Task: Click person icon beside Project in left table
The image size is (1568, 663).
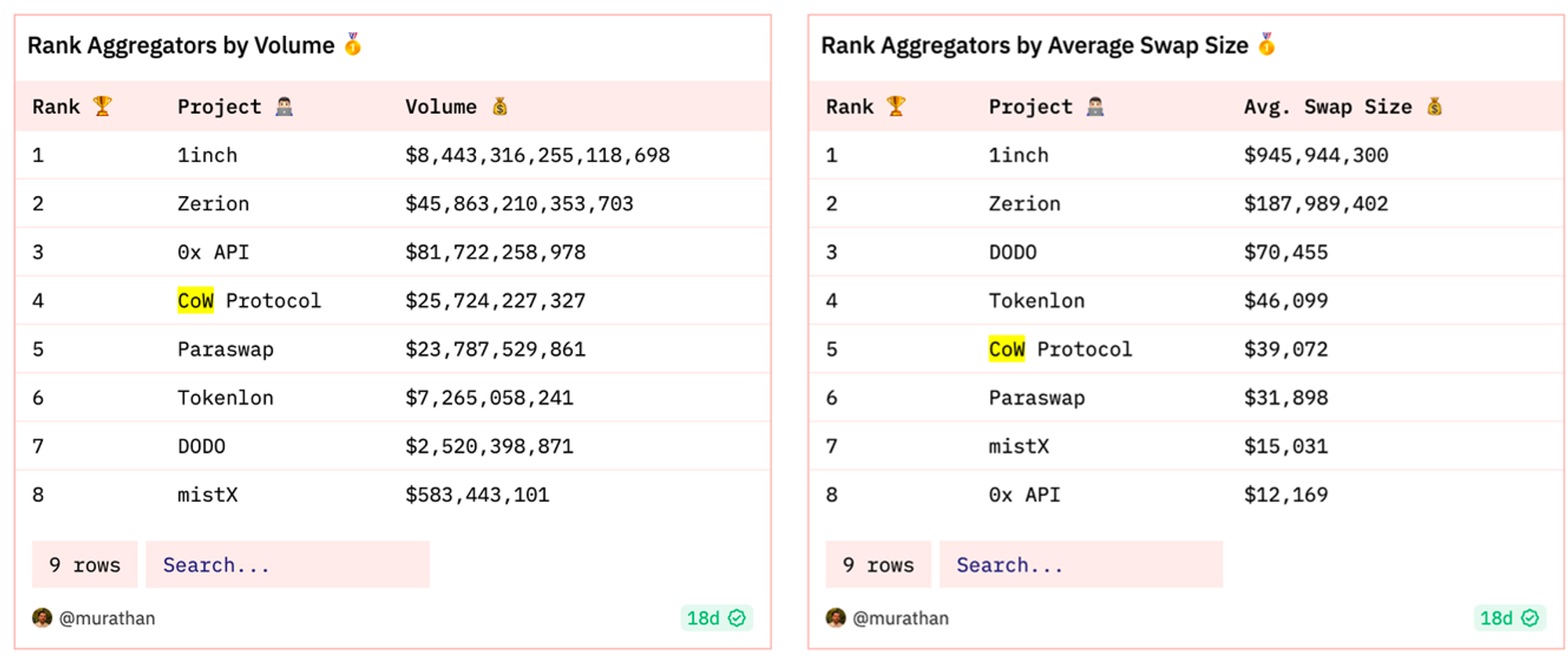Action: (284, 107)
